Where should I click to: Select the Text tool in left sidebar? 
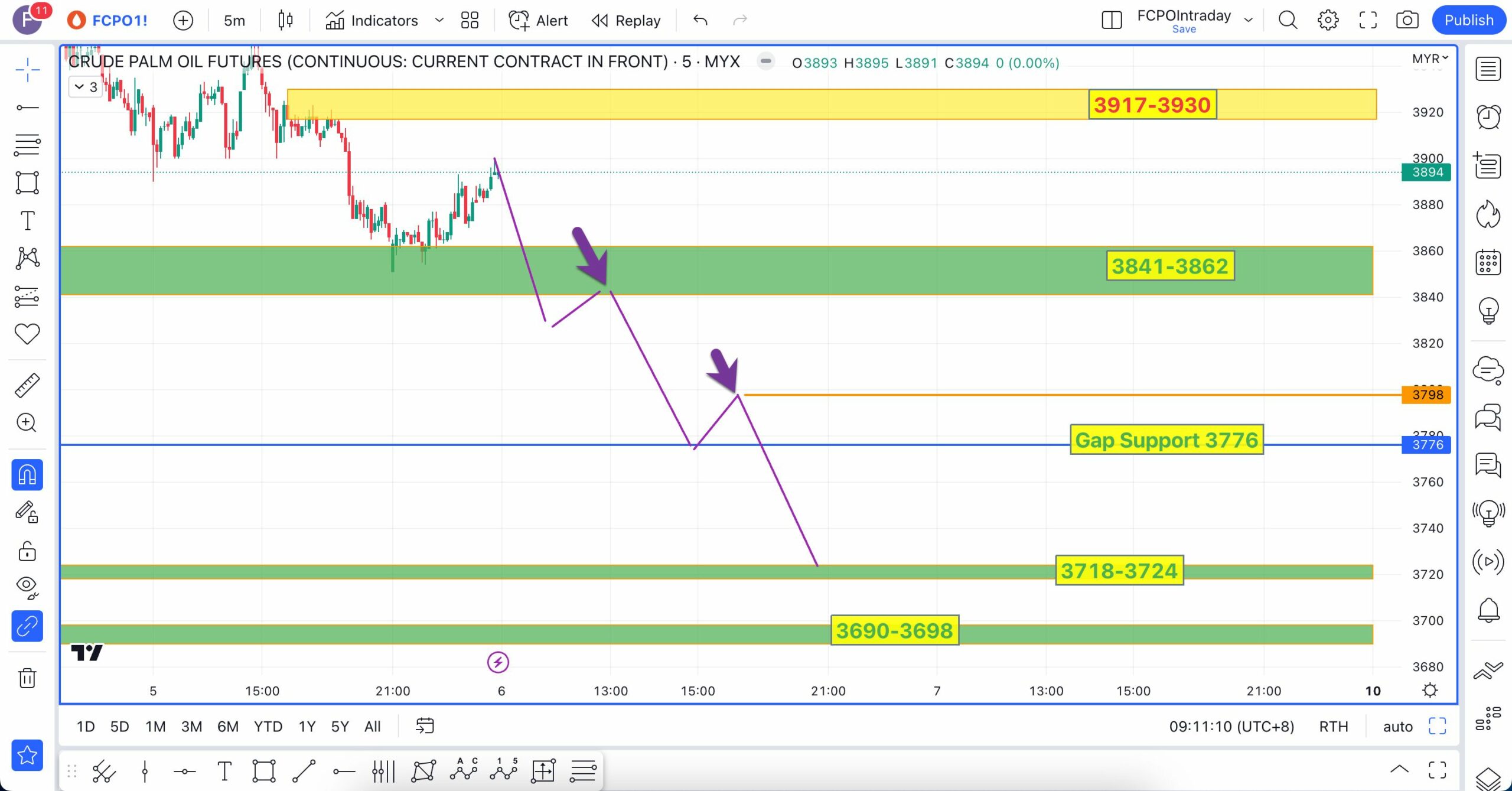point(27,221)
